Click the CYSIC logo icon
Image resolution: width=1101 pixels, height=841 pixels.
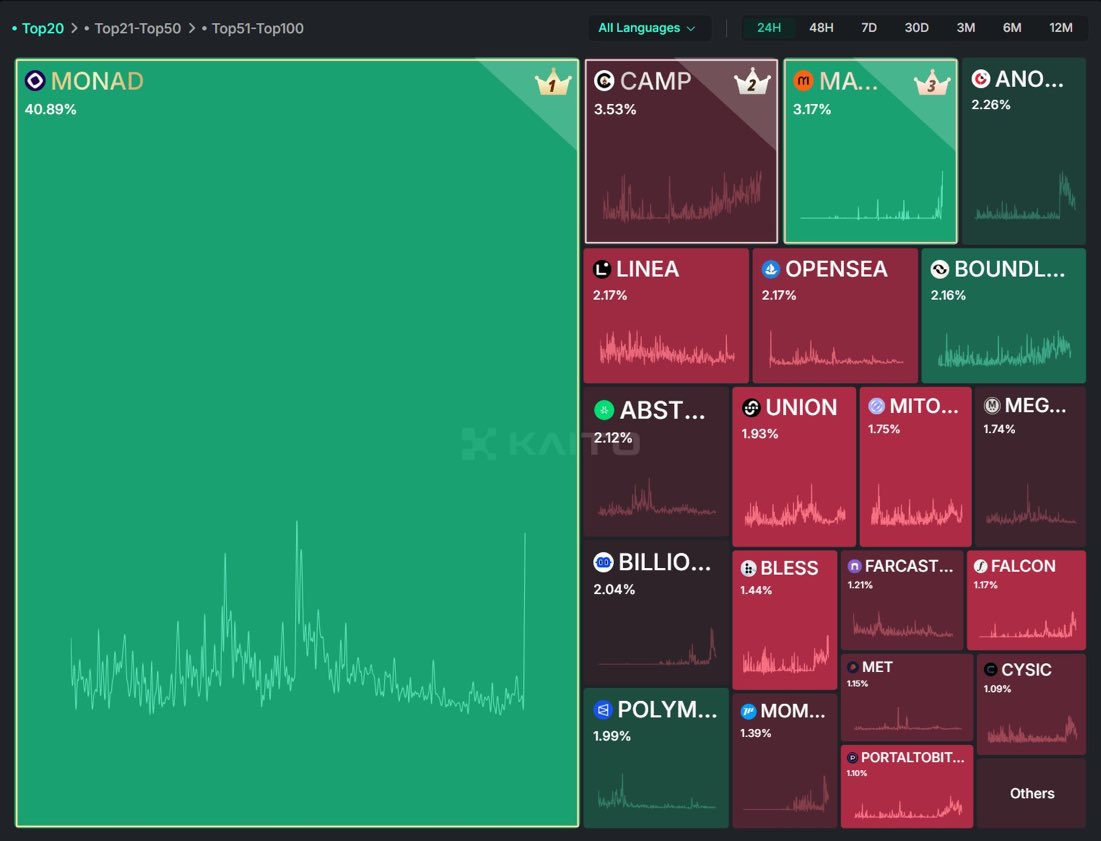[990, 670]
